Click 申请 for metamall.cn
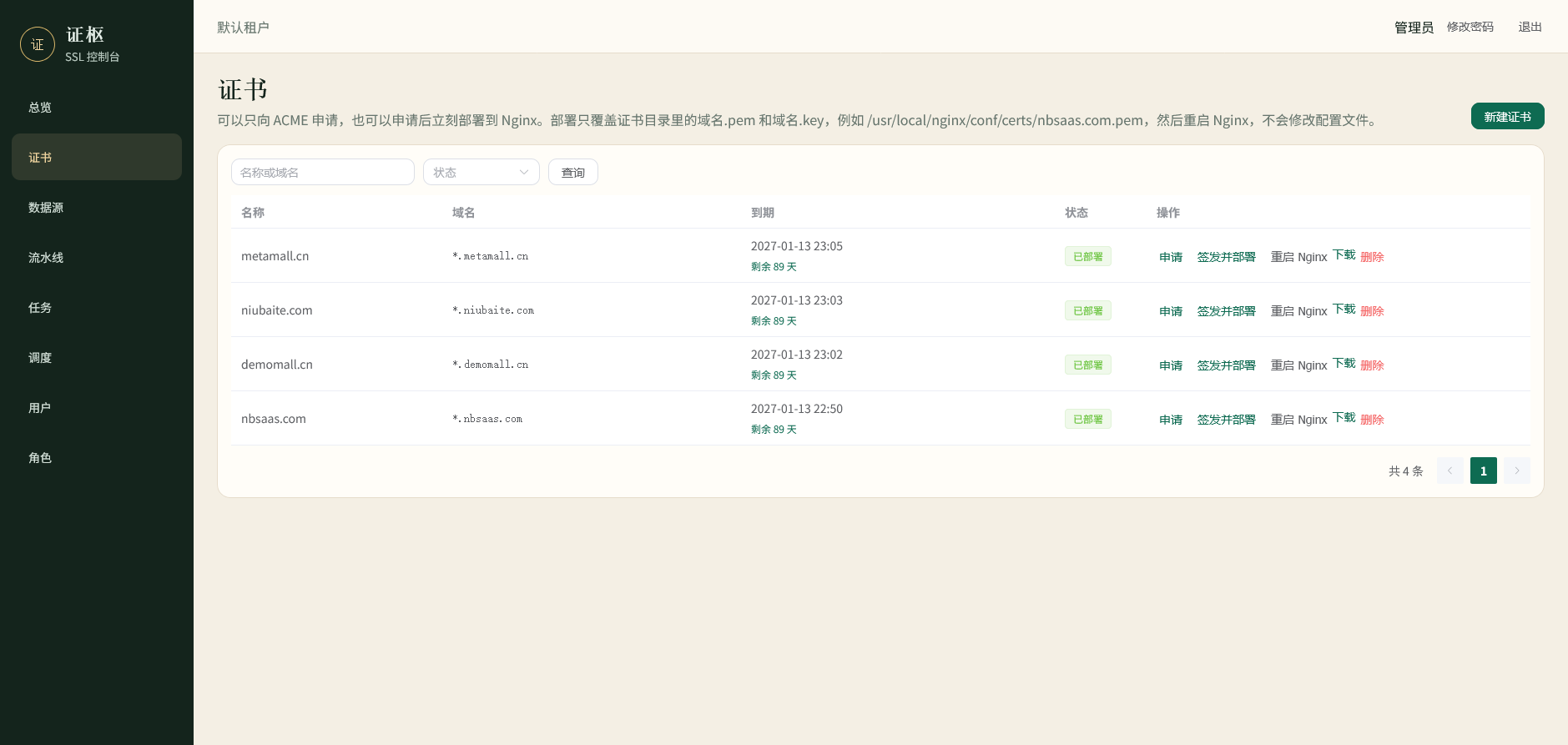 pos(1171,257)
